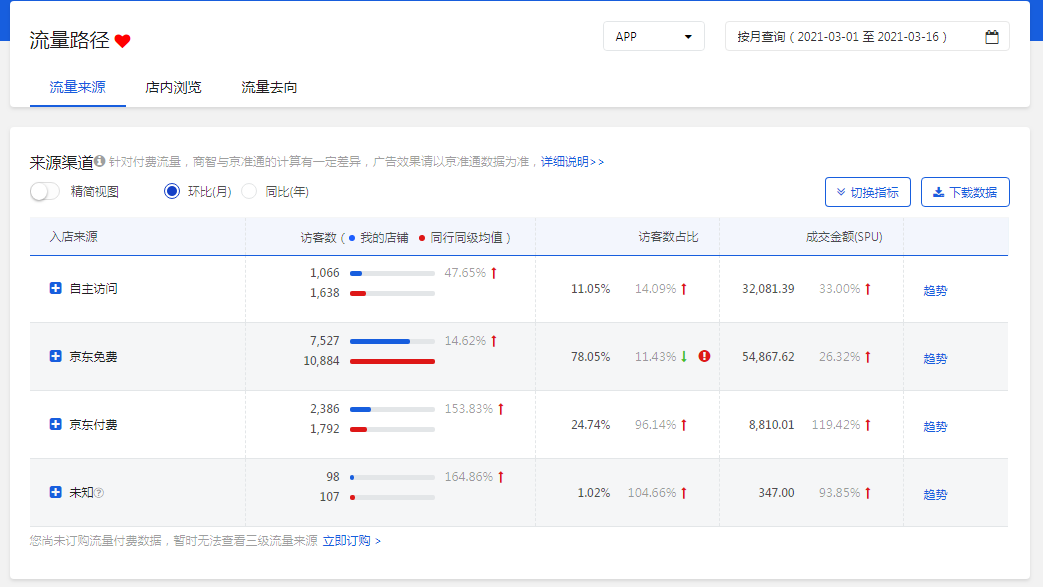Image resolution: width=1043 pixels, height=587 pixels.
Task: Open 趋势 link for 未知 row
Action: (x=935, y=494)
